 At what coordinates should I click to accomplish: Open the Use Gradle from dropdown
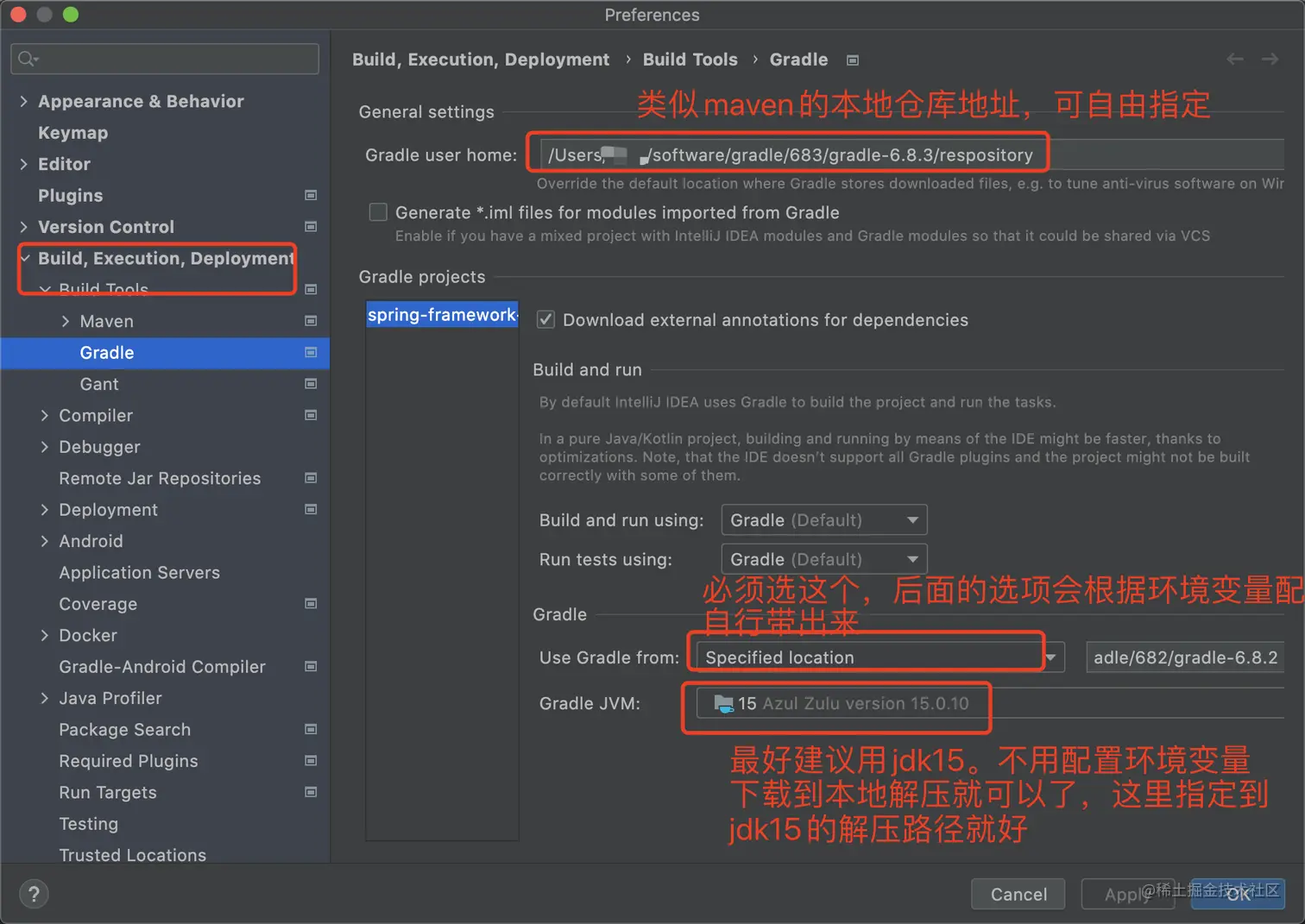[x=880, y=657]
